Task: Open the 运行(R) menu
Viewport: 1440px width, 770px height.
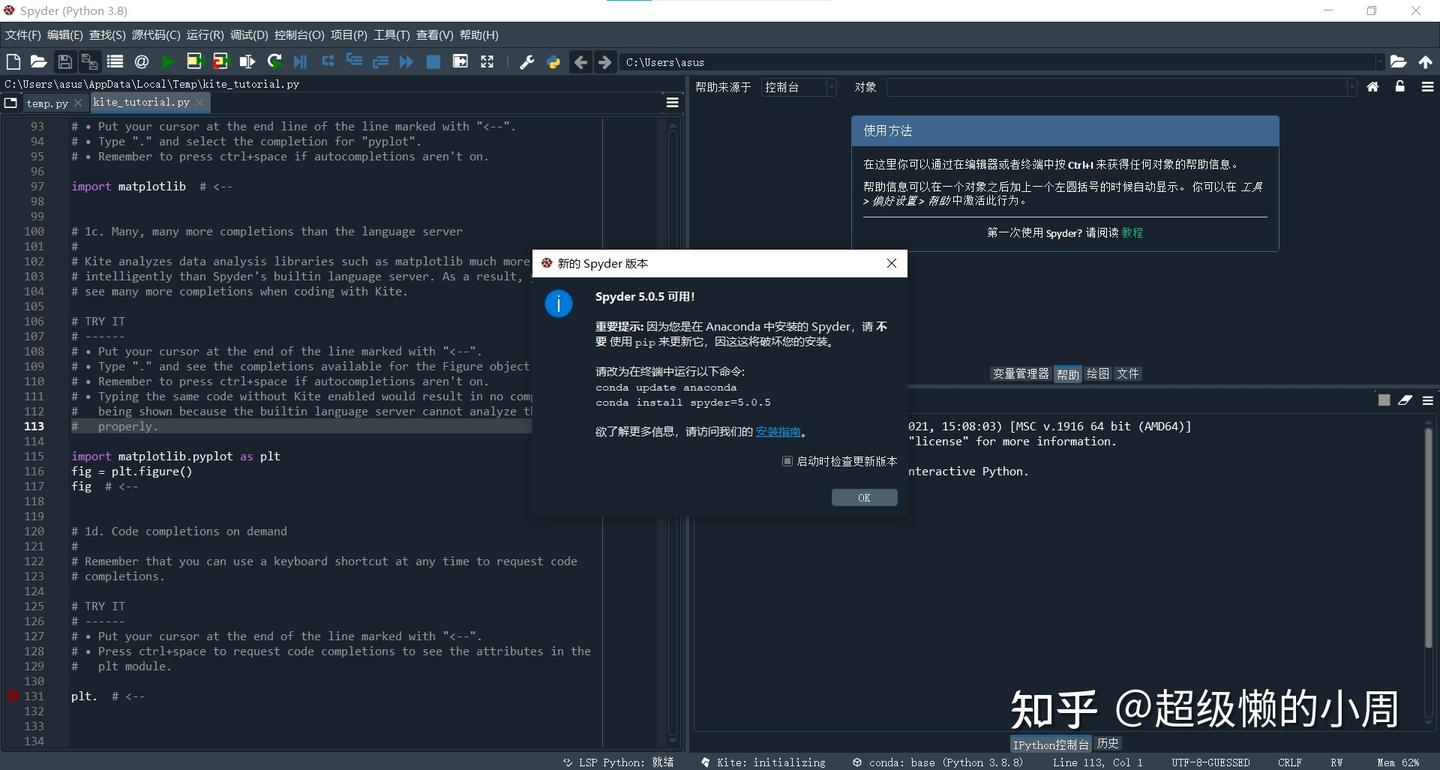Action: [204, 35]
